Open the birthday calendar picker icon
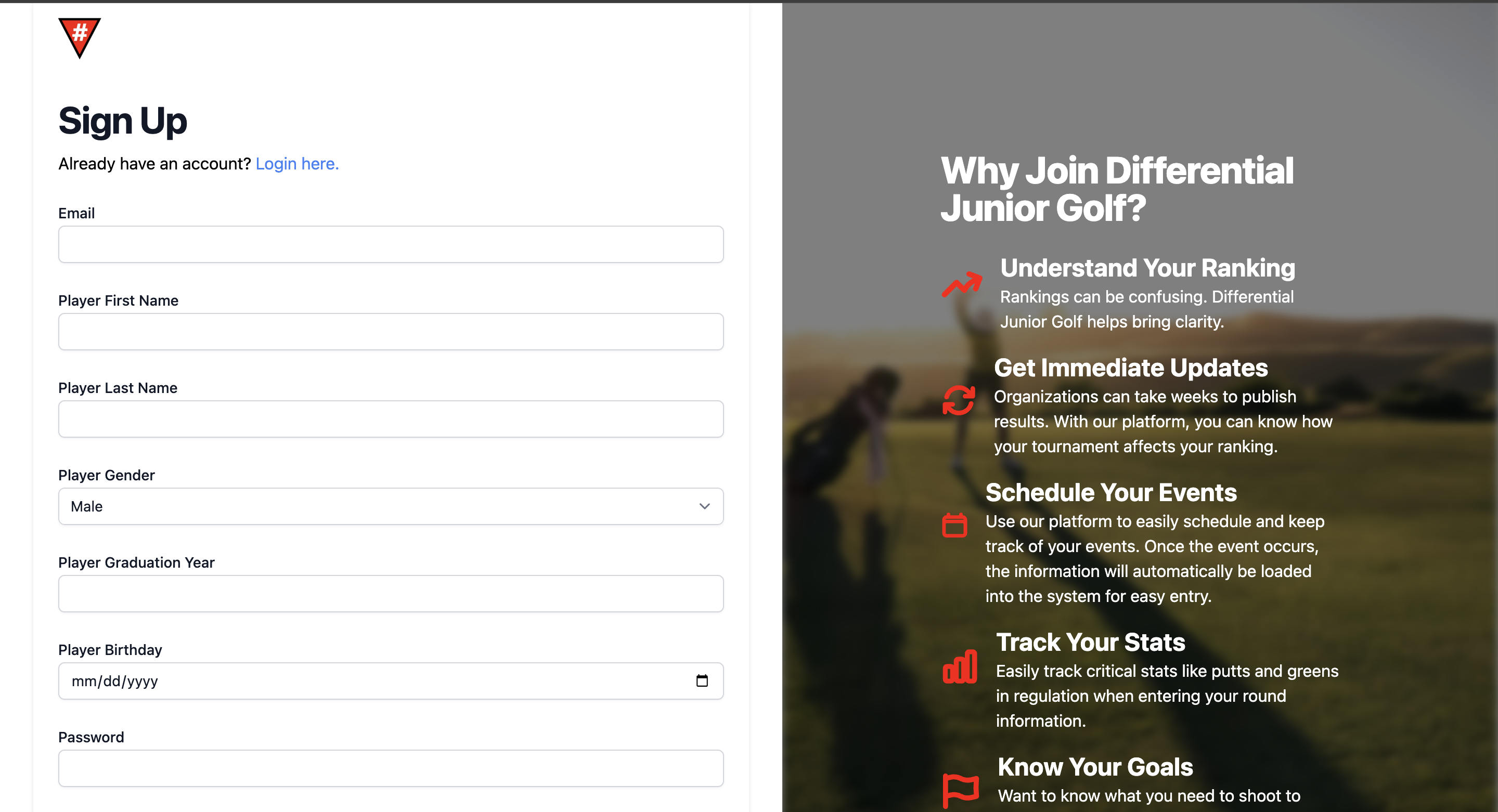Image resolution: width=1498 pixels, height=812 pixels. coord(702,680)
